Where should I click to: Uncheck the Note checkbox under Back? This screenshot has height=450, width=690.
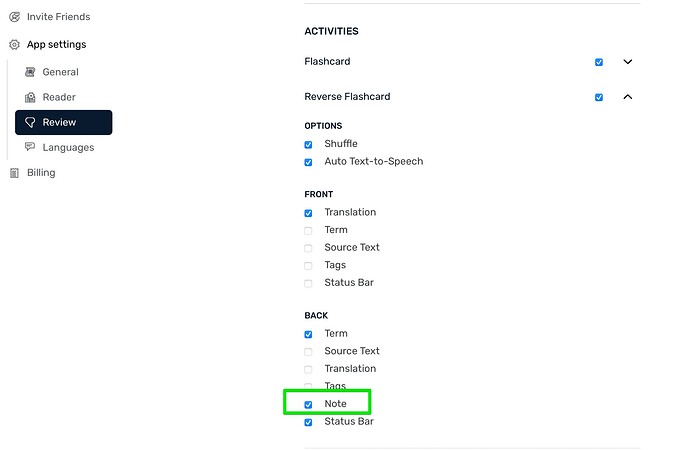click(308, 404)
